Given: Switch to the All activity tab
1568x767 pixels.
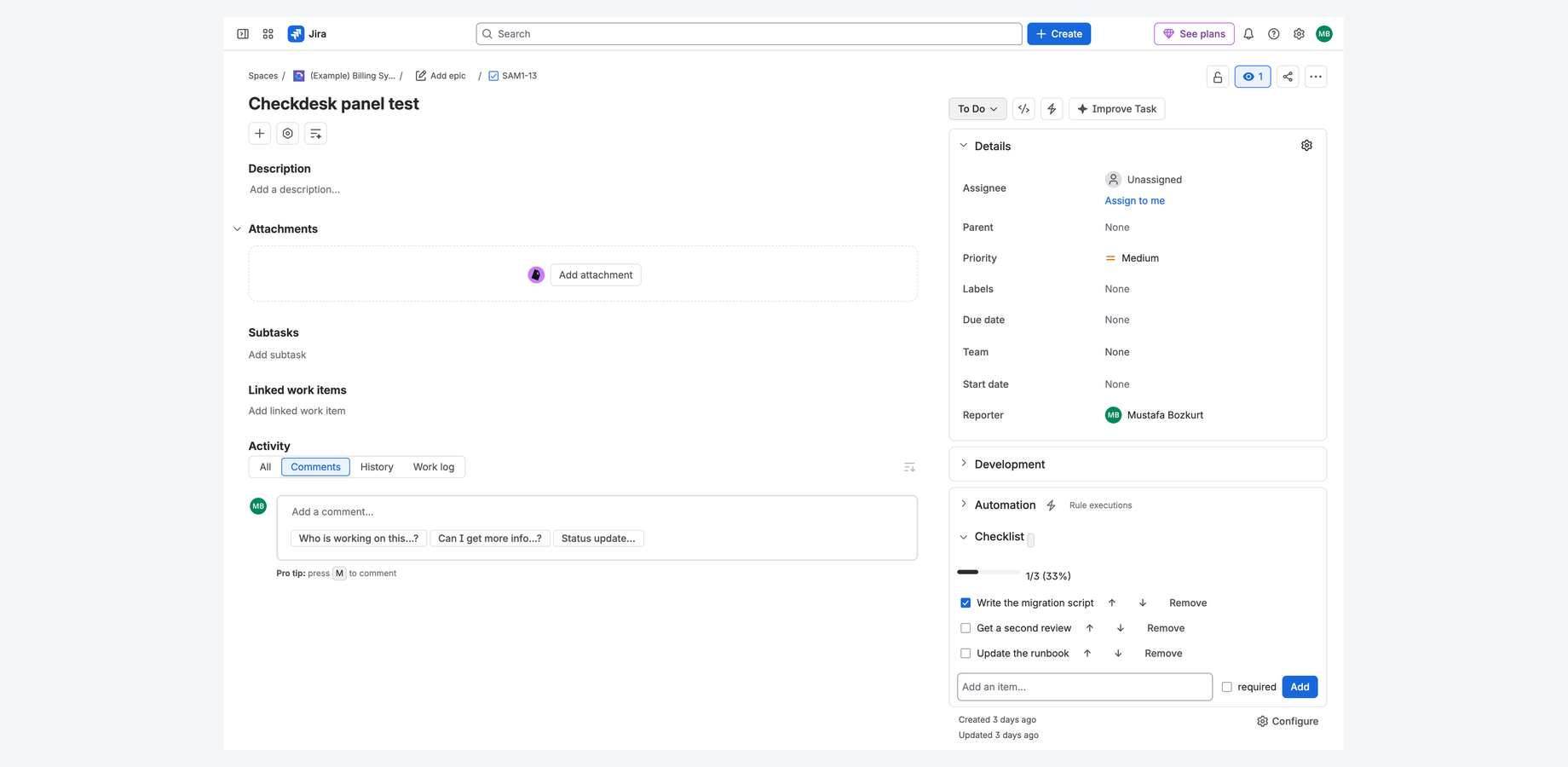Looking at the screenshot, I should (265, 467).
